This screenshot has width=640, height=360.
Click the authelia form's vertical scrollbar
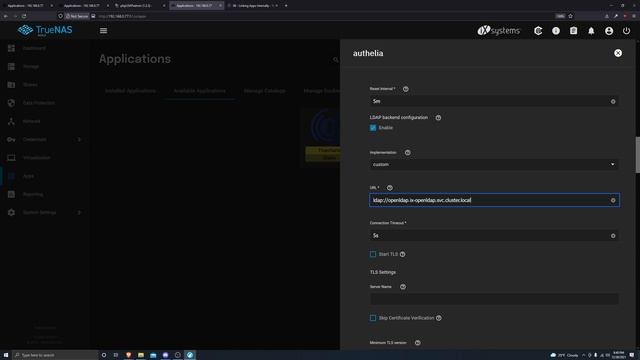(x=638, y=155)
